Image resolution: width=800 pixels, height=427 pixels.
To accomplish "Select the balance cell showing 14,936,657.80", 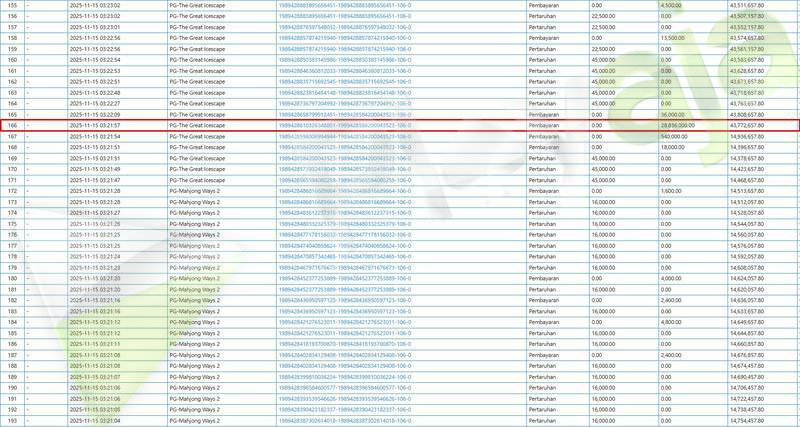I will (x=762, y=136).
